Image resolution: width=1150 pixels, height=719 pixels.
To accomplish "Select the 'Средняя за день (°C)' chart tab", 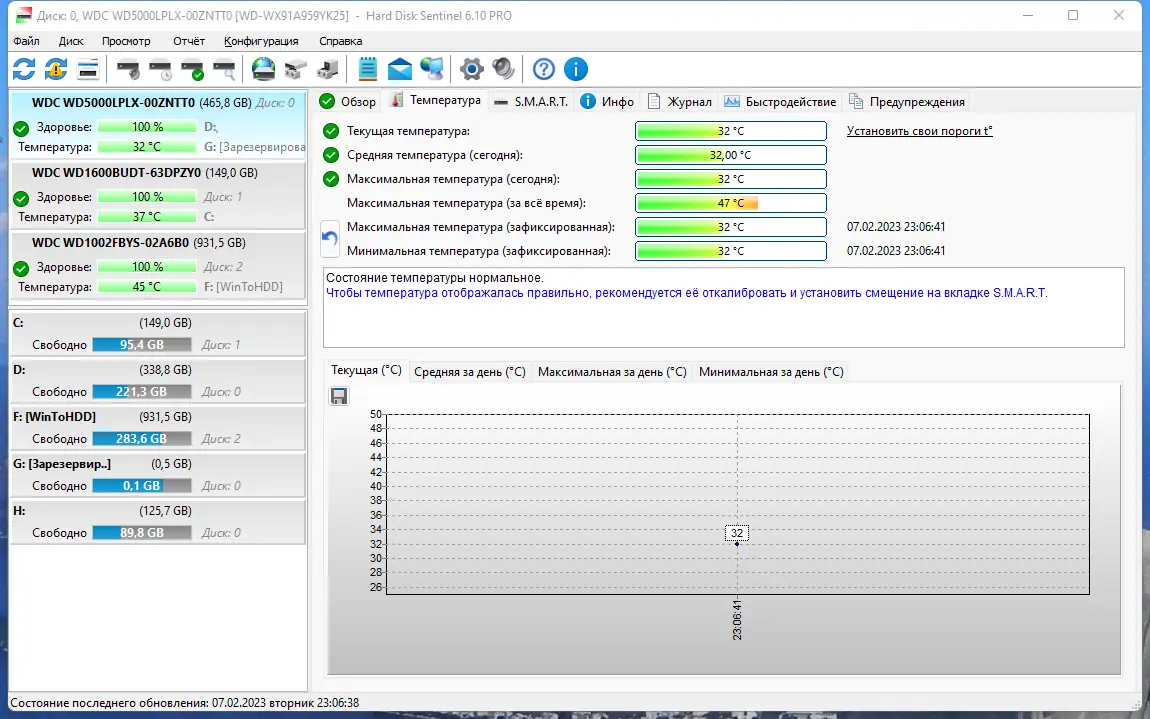I will point(470,371).
